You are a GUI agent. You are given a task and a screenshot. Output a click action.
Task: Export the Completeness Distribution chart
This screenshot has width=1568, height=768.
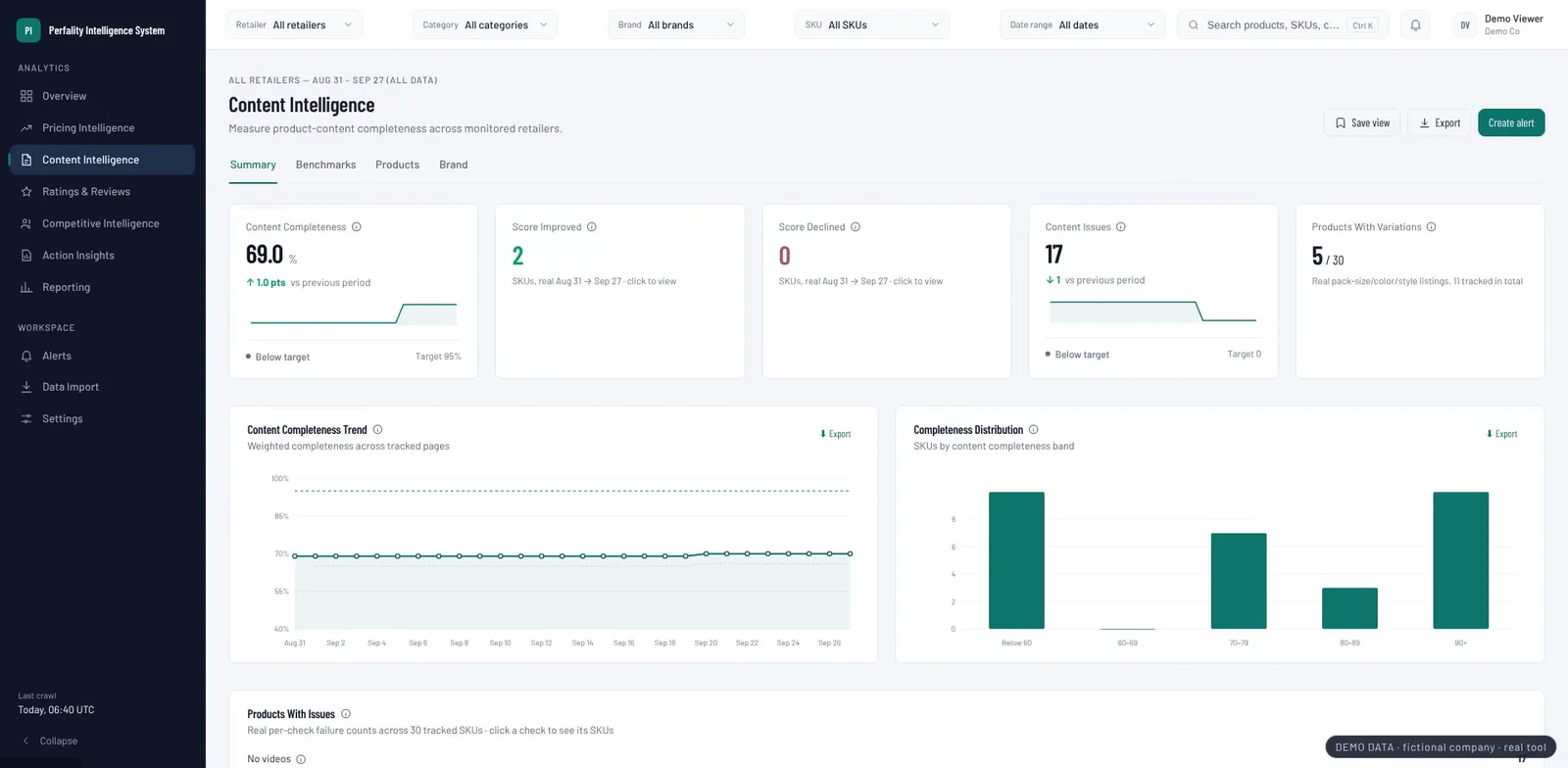coord(1502,434)
